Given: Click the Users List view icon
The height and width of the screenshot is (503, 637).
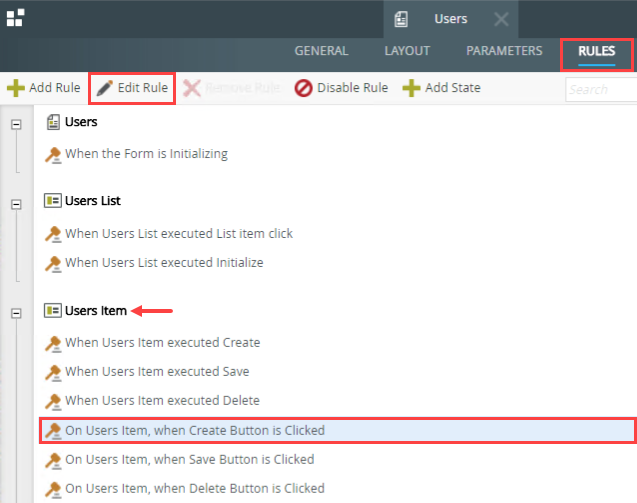Looking at the screenshot, I should [53, 201].
